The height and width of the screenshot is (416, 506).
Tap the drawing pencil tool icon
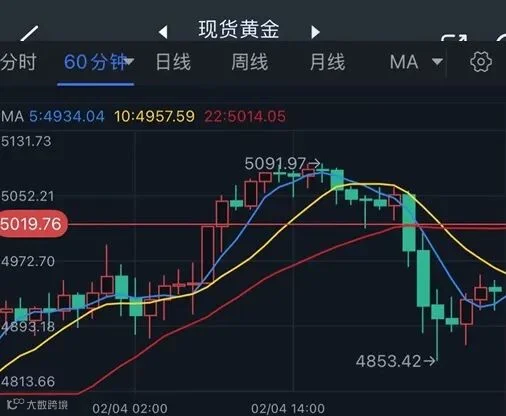(29, 33)
